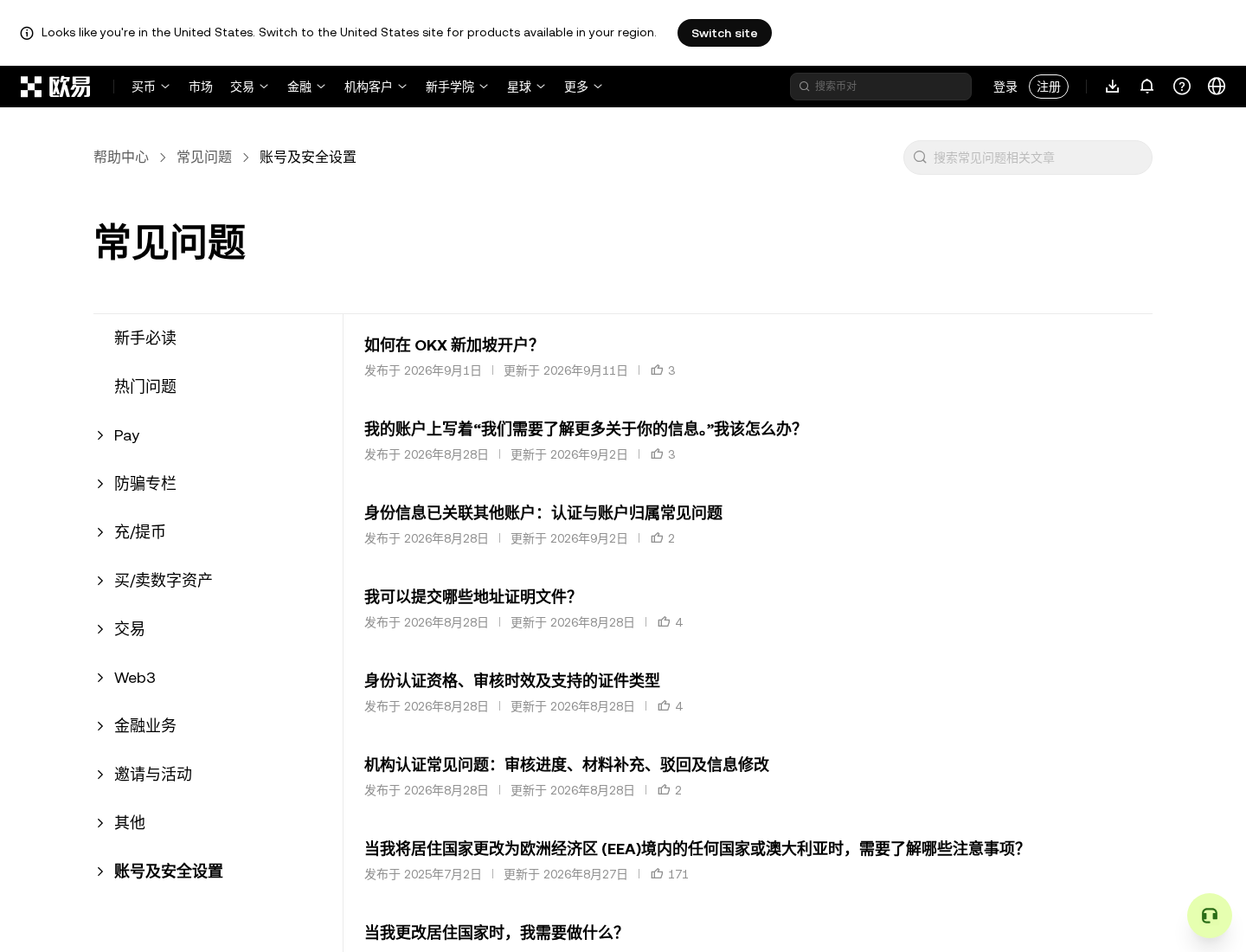Screen dimensions: 1246x952
Task: Open the language globe icon
Action: point(1217,87)
